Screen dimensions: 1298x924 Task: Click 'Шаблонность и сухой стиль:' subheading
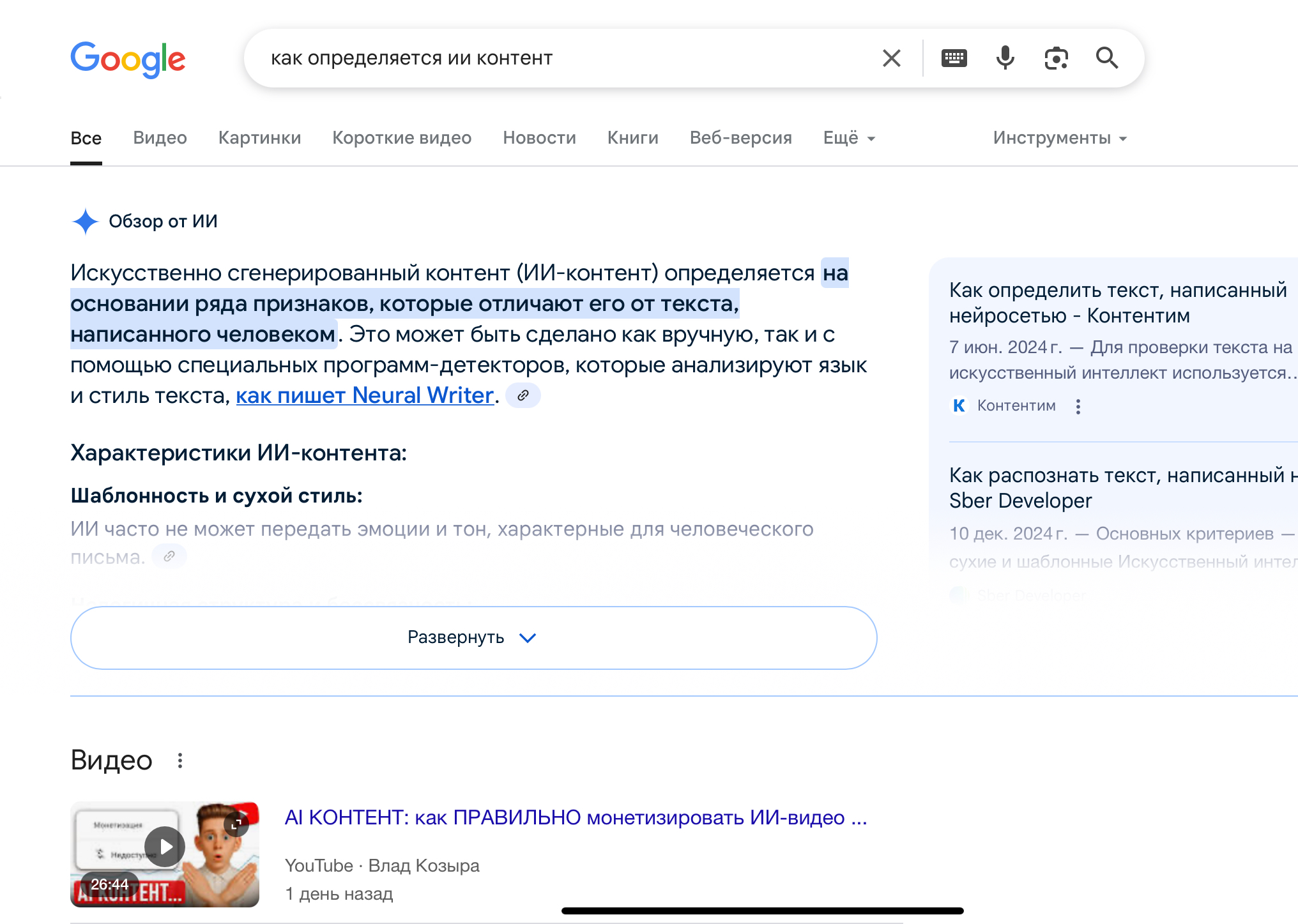(x=217, y=496)
